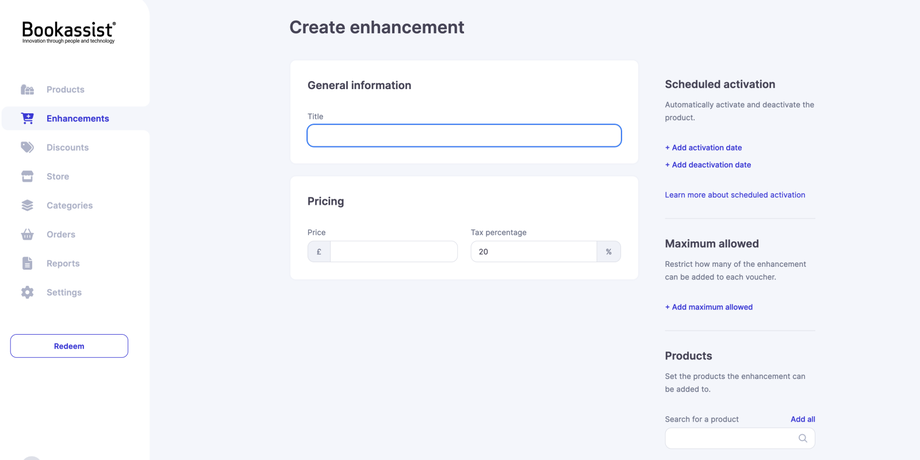
Task: Click the Products sidebar icon
Action: (27, 90)
